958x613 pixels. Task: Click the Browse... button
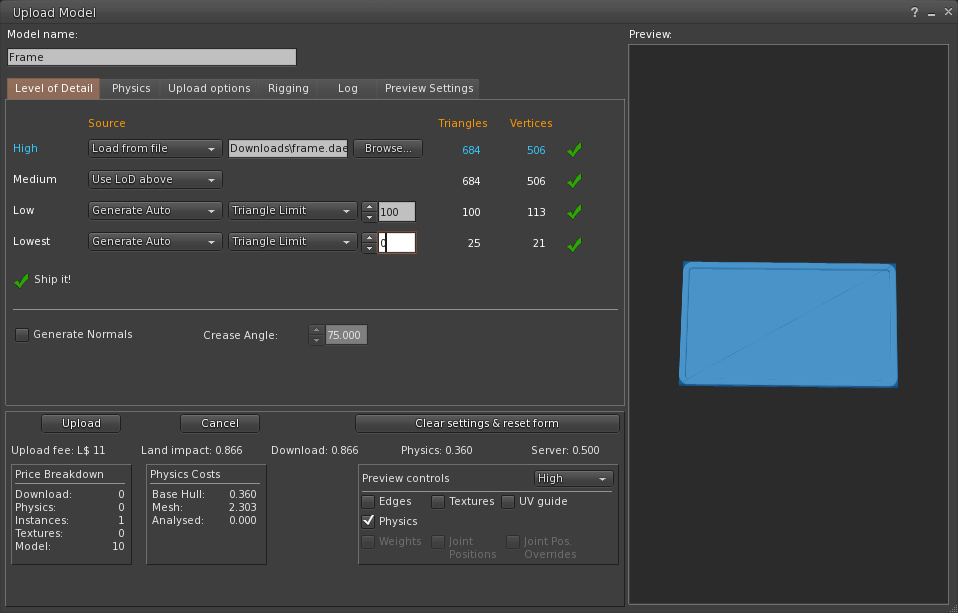click(388, 149)
